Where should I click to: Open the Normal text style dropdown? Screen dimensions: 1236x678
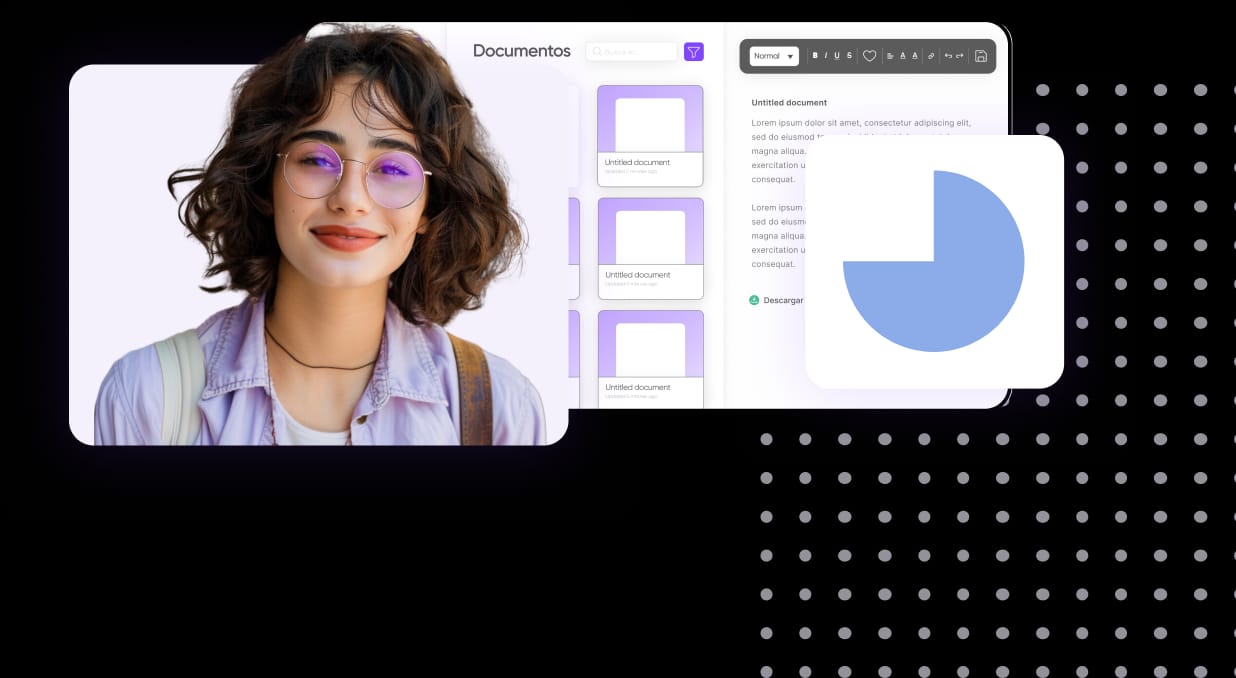click(x=774, y=56)
